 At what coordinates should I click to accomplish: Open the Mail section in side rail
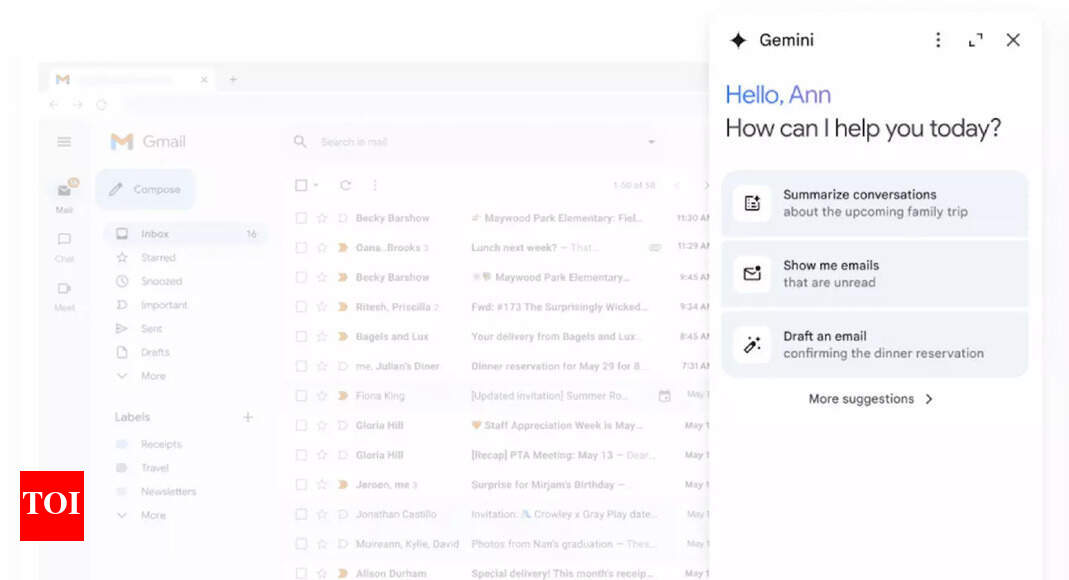[x=65, y=196]
